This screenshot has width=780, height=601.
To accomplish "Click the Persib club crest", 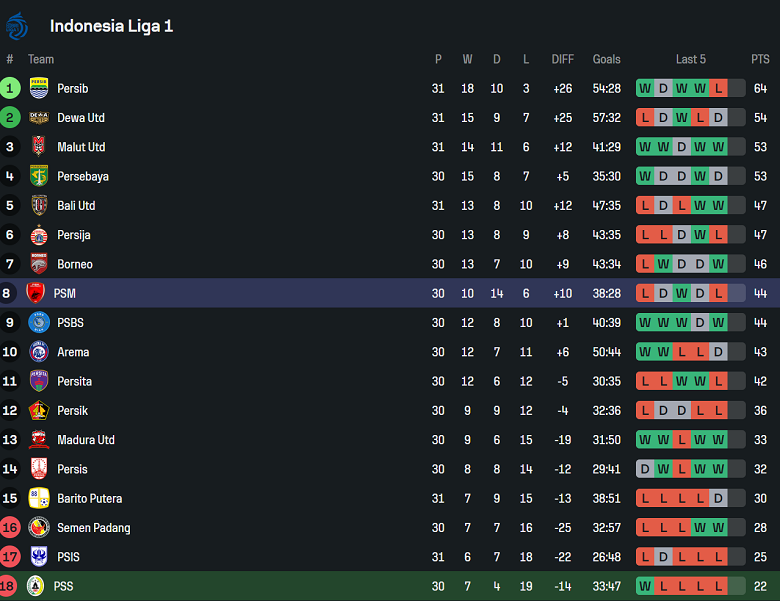I will [39, 88].
